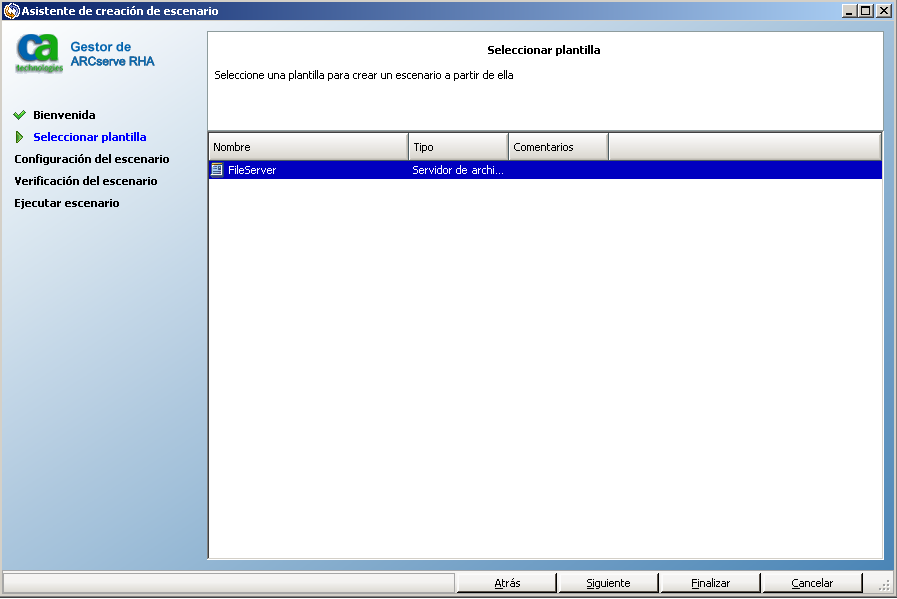
Task: Close the wizard window
Action: point(884,11)
